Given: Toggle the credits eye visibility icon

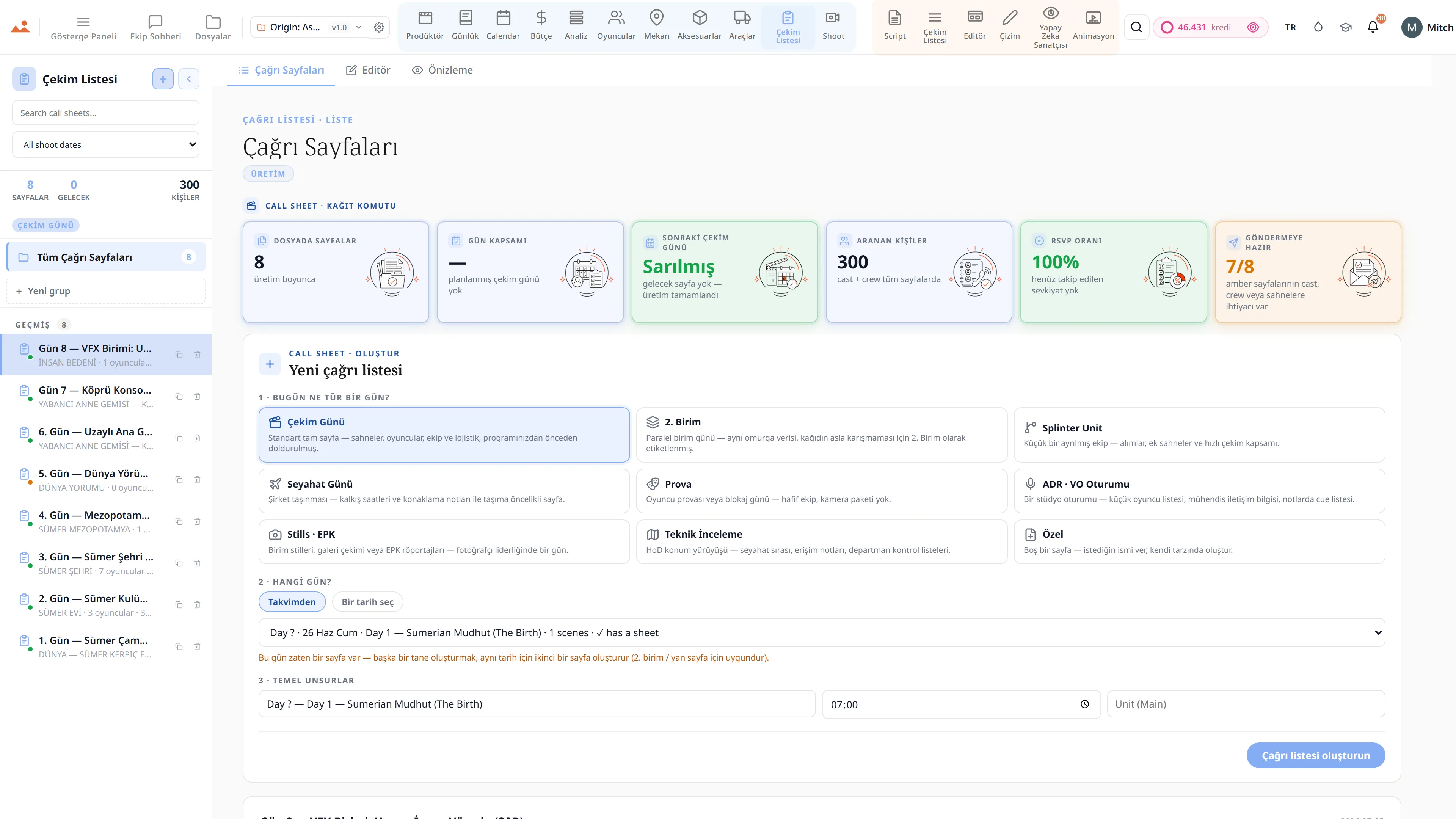Looking at the screenshot, I should [1253, 27].
